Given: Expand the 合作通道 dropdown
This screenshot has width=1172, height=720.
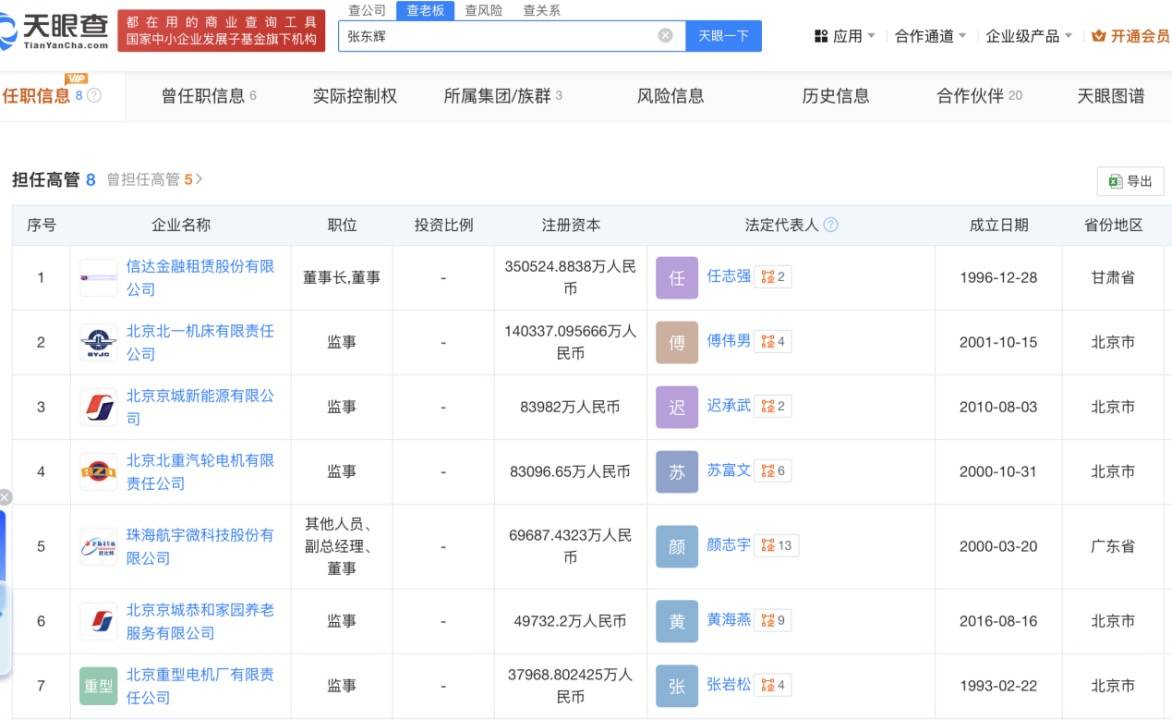Looking at the screenshot, I should (963, 36).
